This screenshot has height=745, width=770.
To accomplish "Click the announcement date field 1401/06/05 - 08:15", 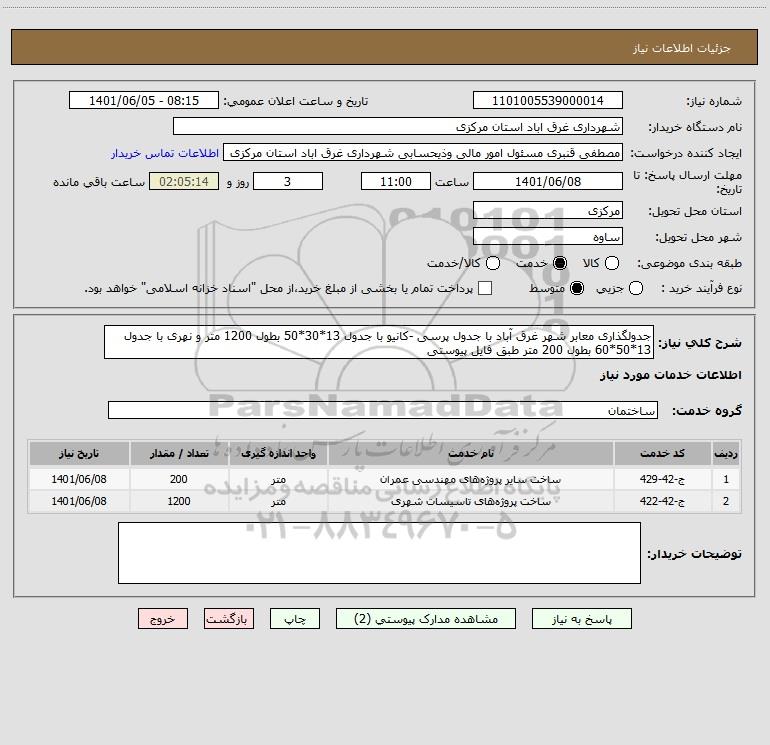I will 144,100.
